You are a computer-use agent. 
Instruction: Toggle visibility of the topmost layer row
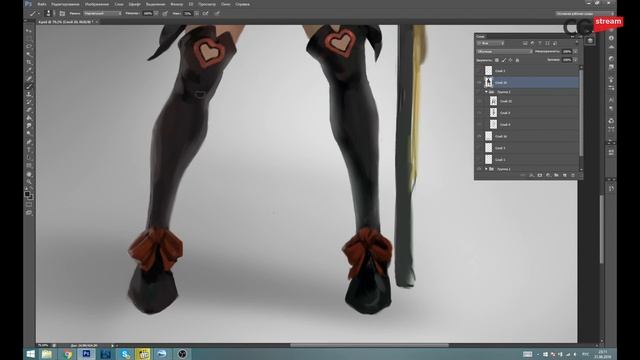(479, 71)
